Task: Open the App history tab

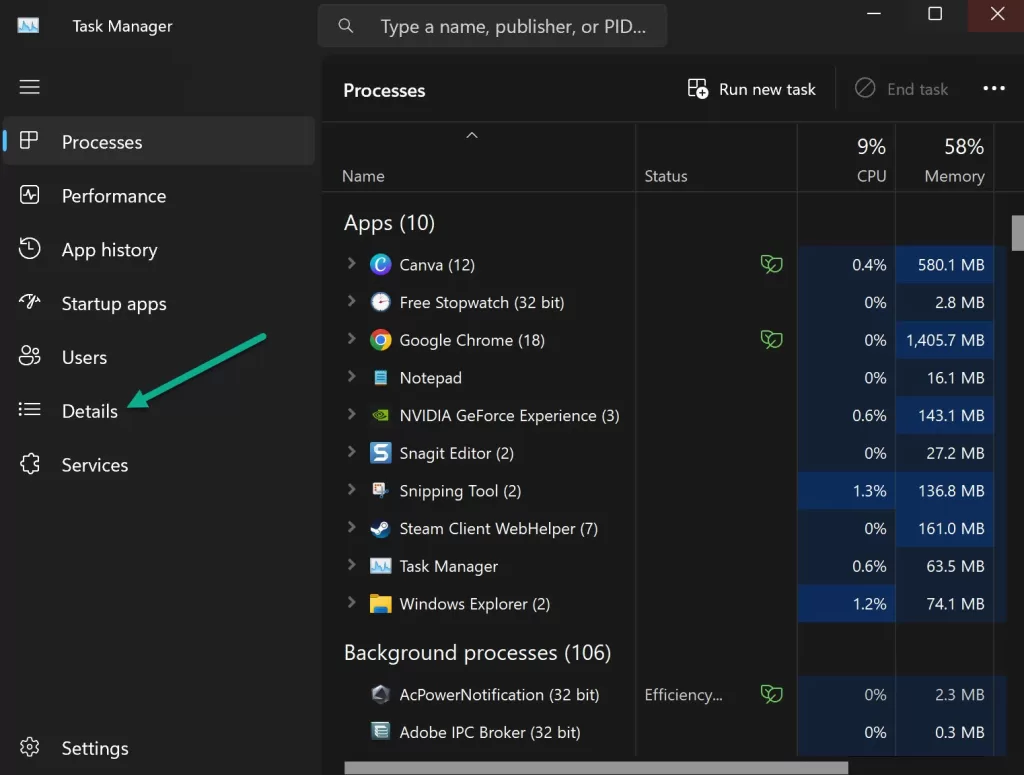Action: coord(159,249)
